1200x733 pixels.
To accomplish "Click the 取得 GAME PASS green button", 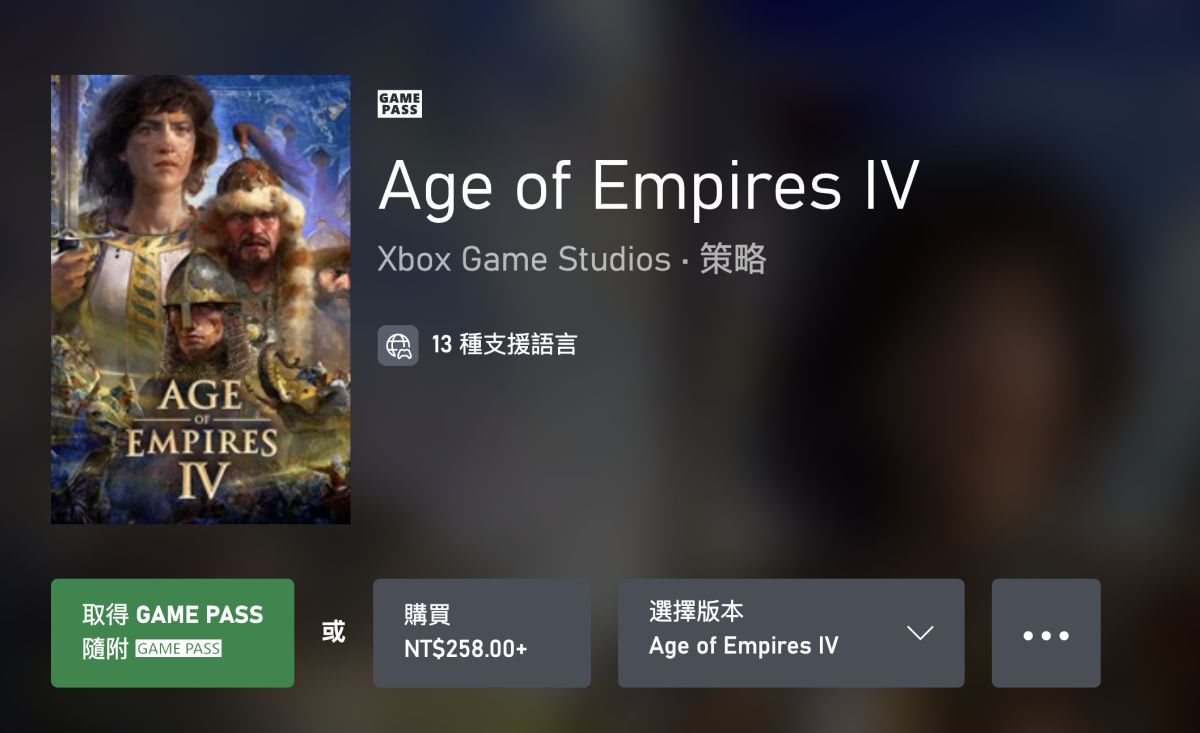I will click(172, 633).
